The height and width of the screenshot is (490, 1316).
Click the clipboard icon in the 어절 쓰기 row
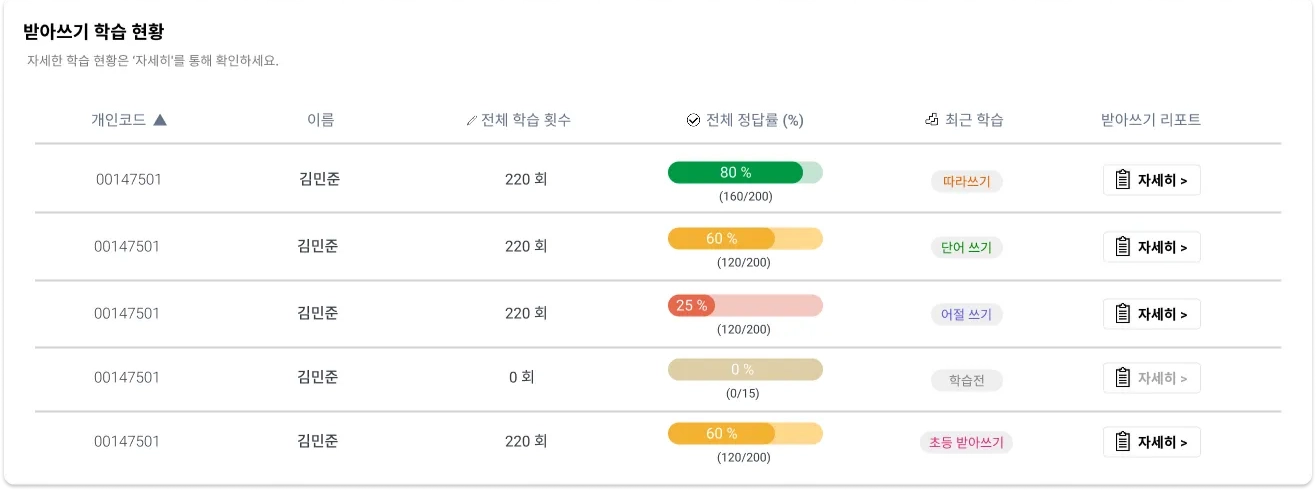1122,314
